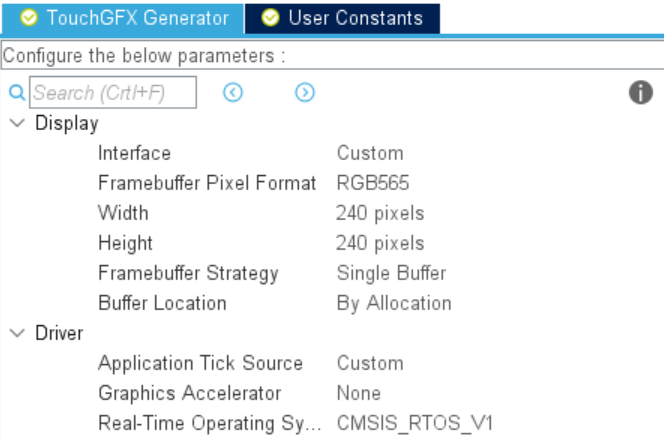
Task: Open Framebuffer Strategy Single Buffer option
Action: pyautogui.click(x=391, y=273)
